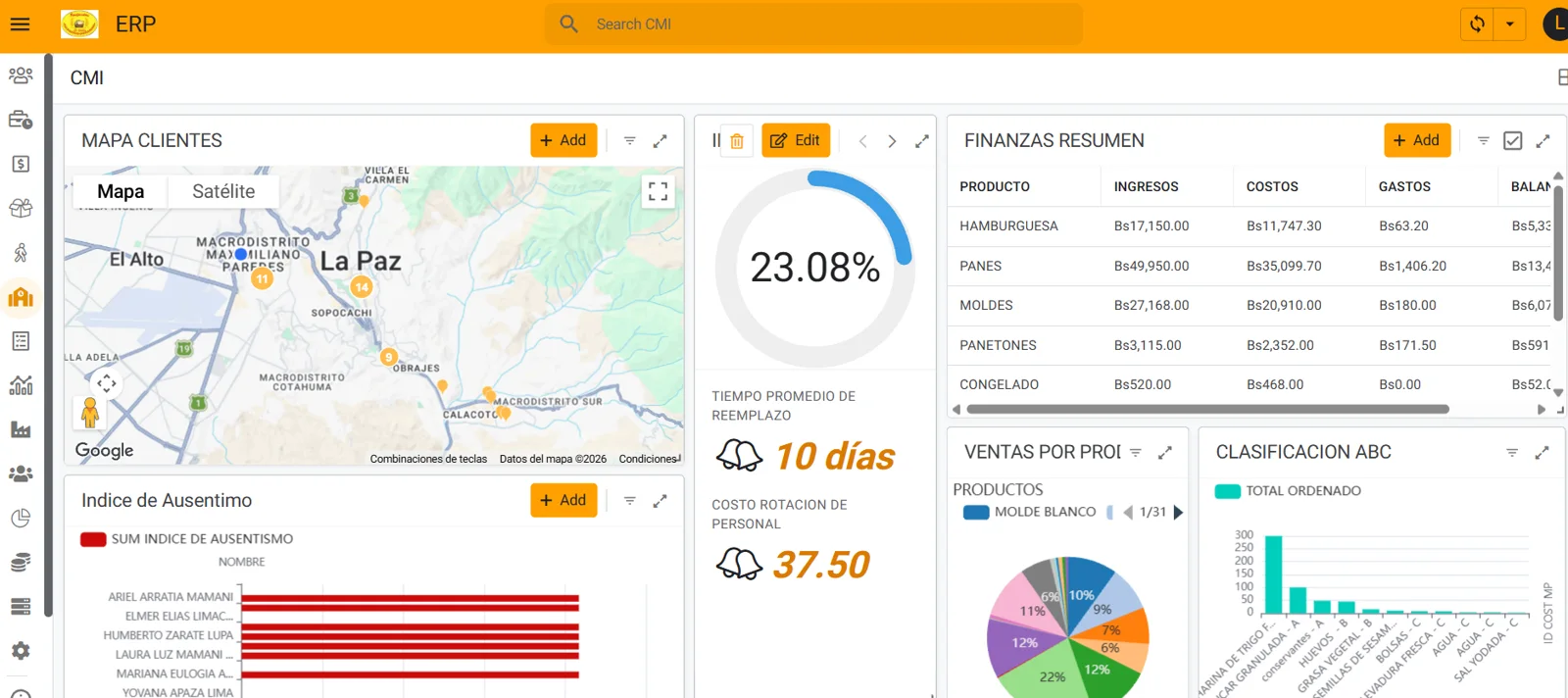The image size is (1568, 698).
Task: Open the line-and-bar chart sidebar icon
Action: click(x=21, y=385)
